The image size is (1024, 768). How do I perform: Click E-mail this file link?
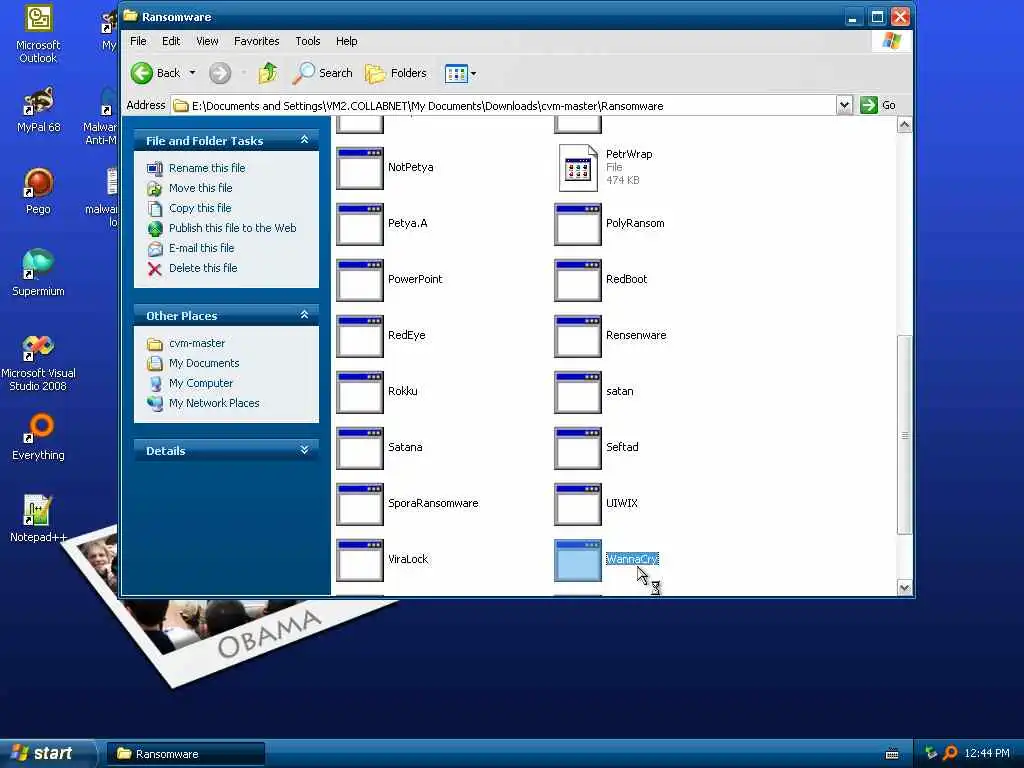click(x=201, y=248)
